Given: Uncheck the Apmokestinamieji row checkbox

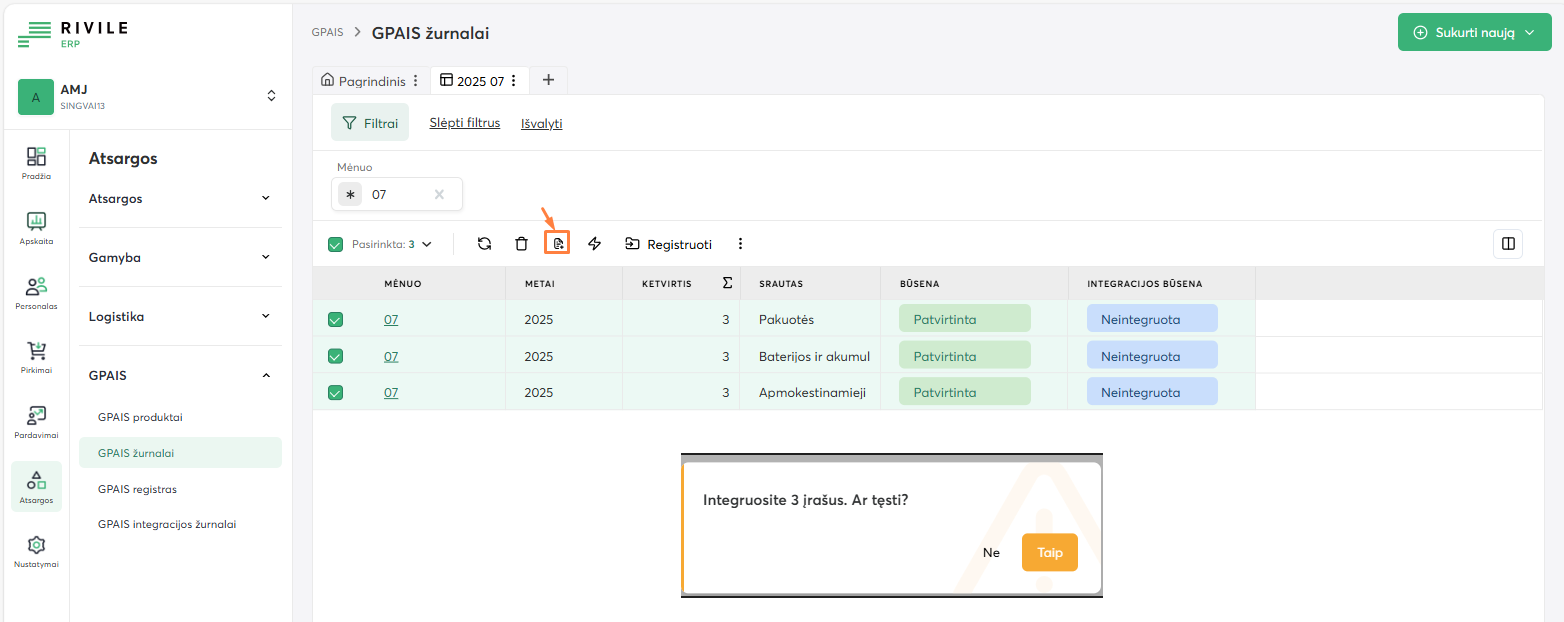Looking at the screenshot, I should pos(336,393).
